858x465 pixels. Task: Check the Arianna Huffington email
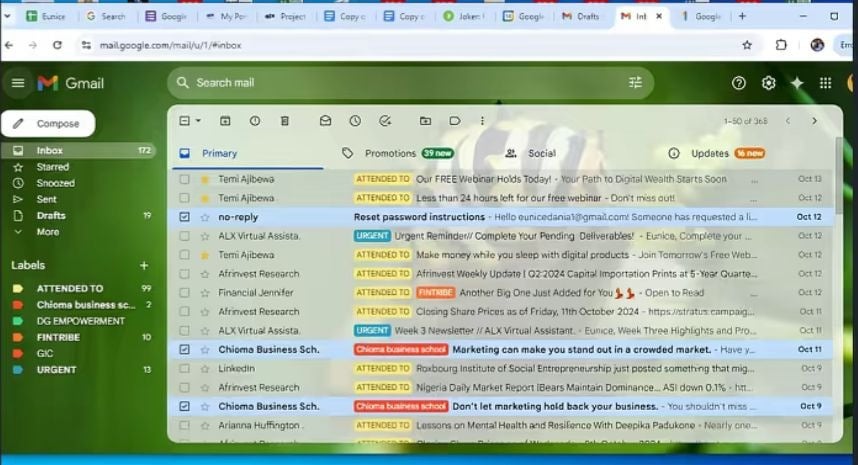point(184,426)
